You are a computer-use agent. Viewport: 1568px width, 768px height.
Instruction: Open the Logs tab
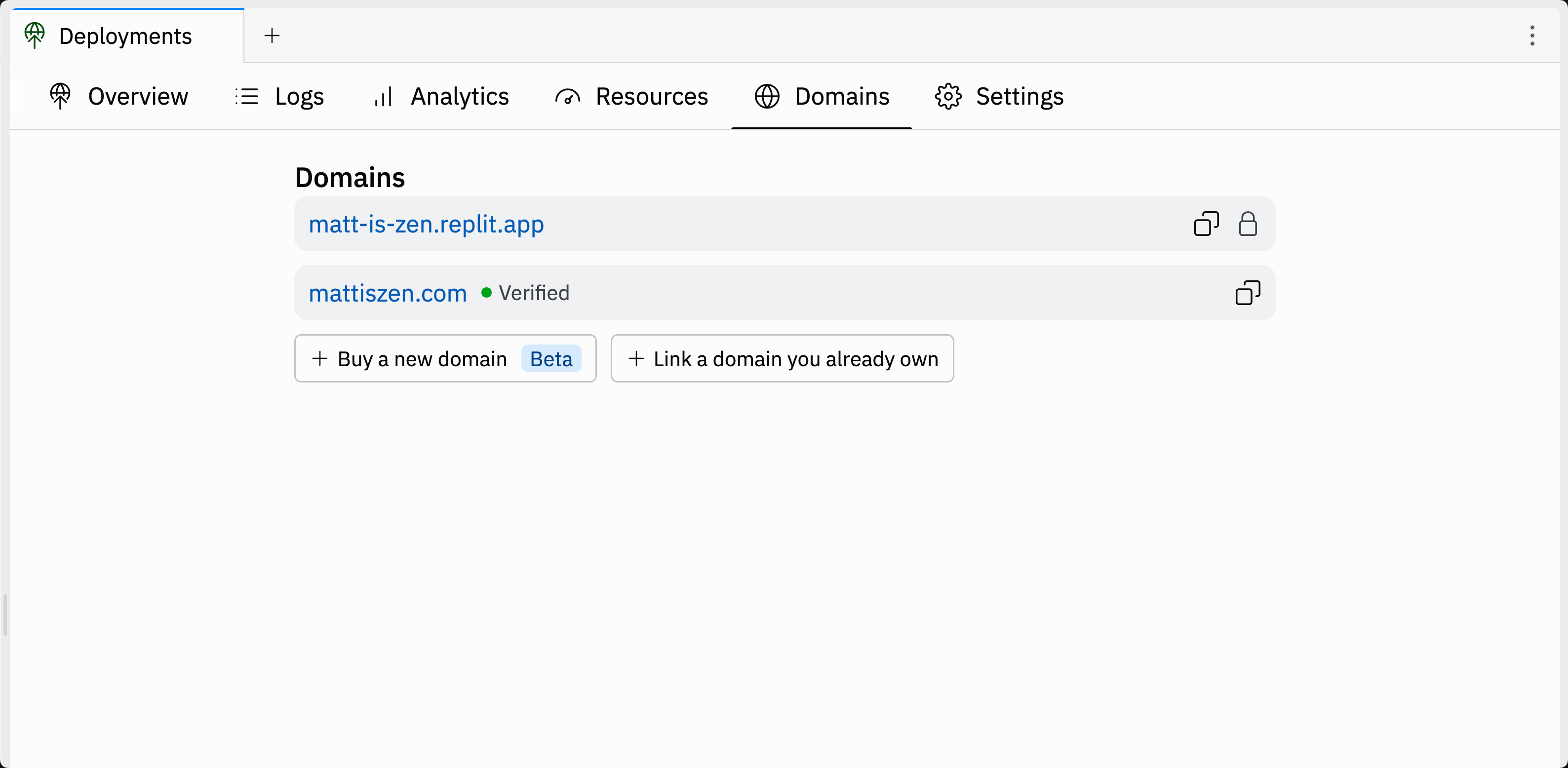tap(299, 97)
